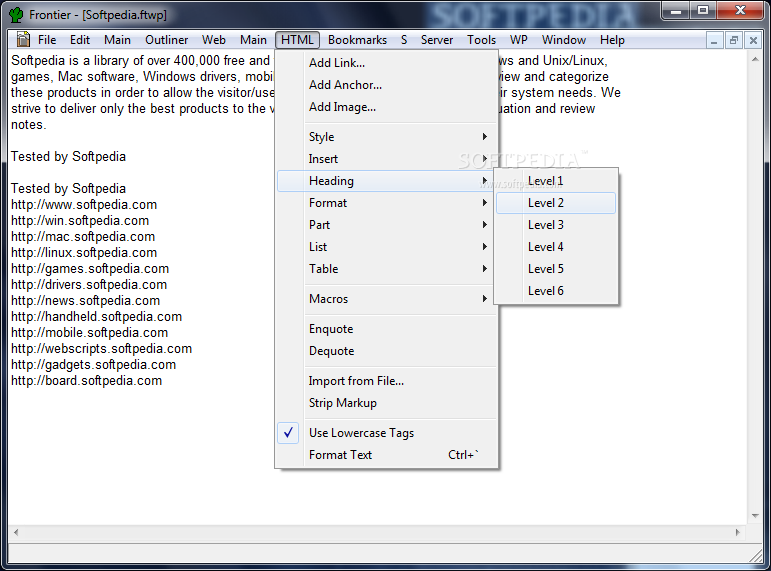This screenshot has width=771, height=571.
Task: Click the http://handheld.softpedia.com line
Action: tap(96, 317)
